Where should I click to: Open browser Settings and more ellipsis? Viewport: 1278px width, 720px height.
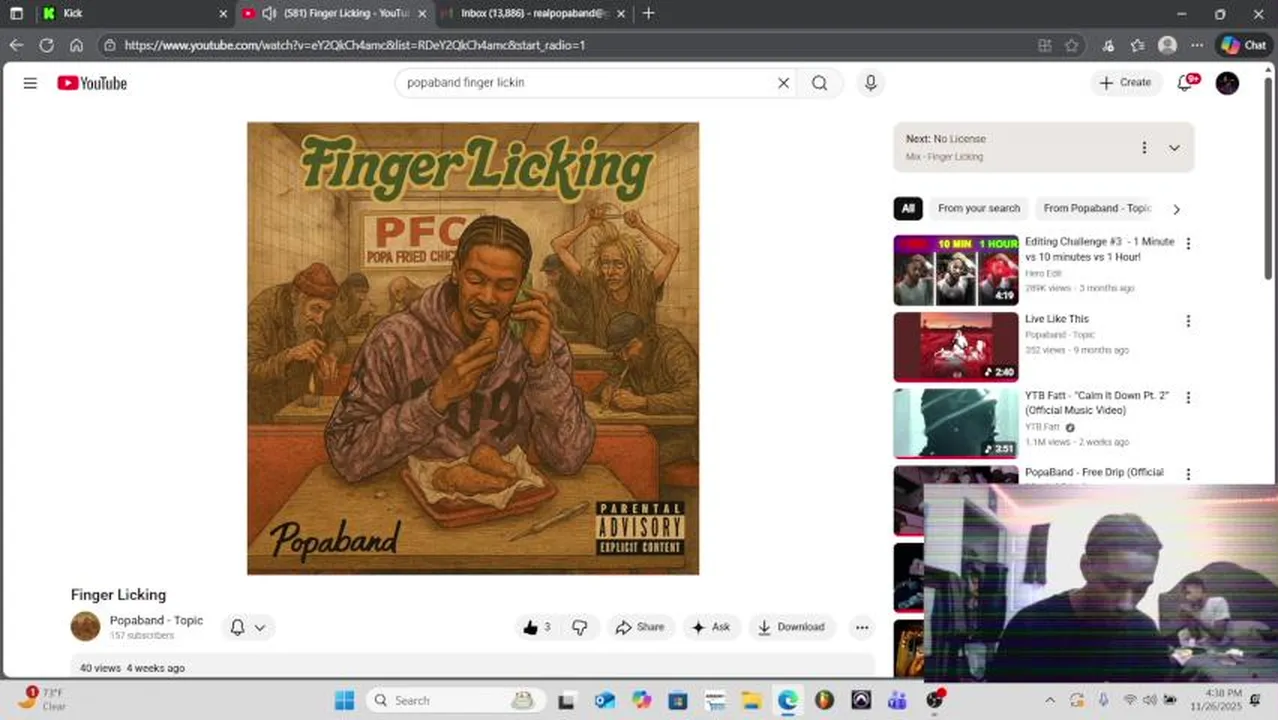pos(1196,45)
